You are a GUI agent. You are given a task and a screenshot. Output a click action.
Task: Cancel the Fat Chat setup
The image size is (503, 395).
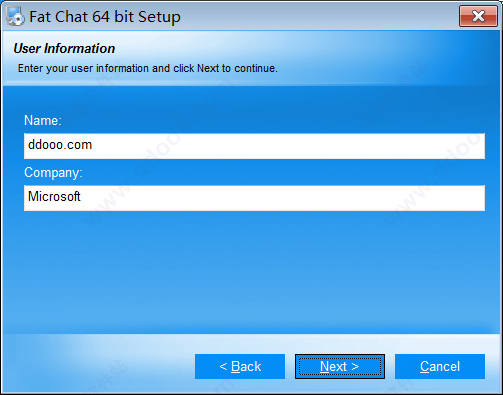pos(440,366)
